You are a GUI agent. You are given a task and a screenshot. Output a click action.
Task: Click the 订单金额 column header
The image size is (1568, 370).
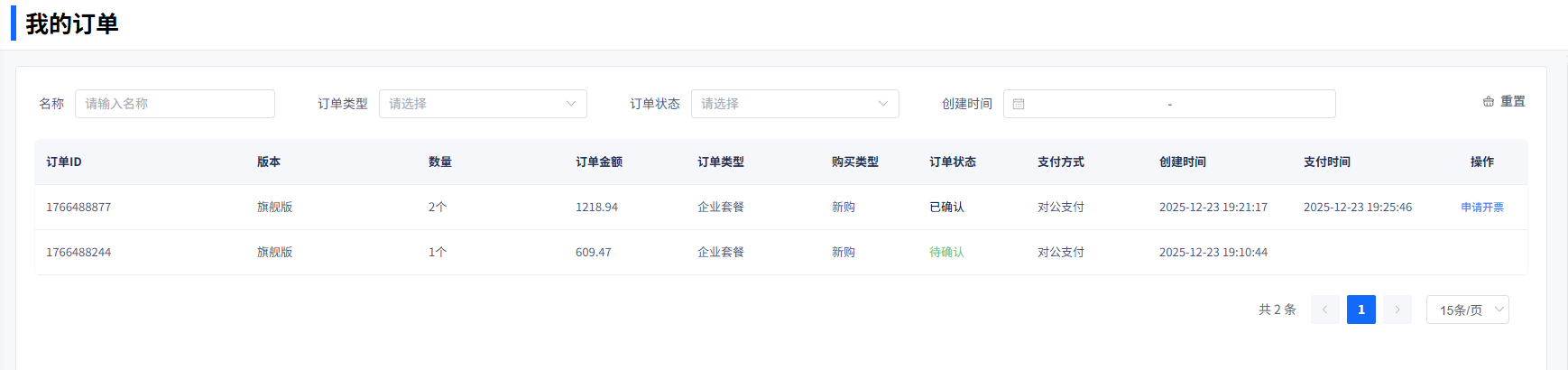tap(599, 162)
